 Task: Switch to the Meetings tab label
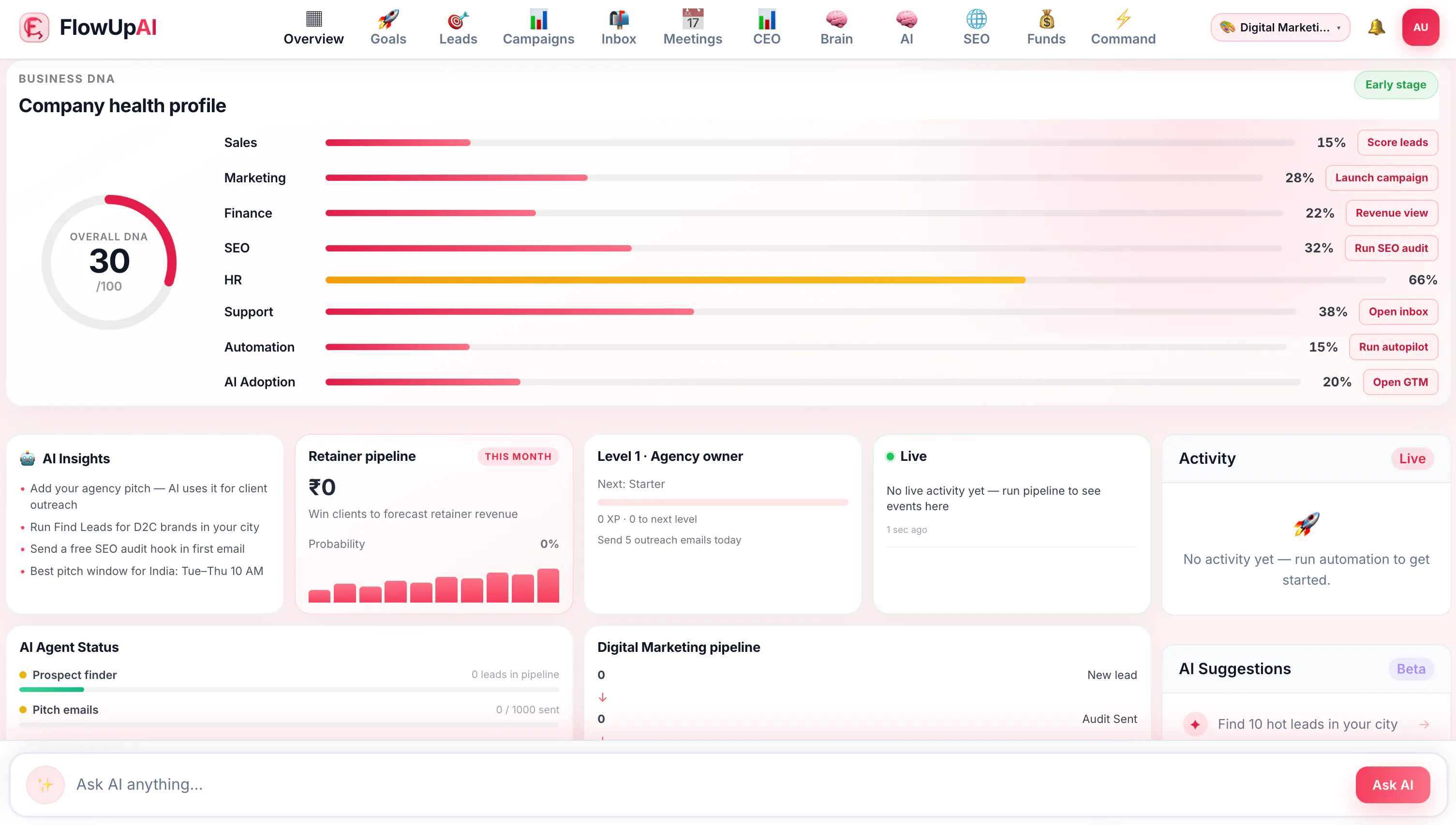click(693, 39)
